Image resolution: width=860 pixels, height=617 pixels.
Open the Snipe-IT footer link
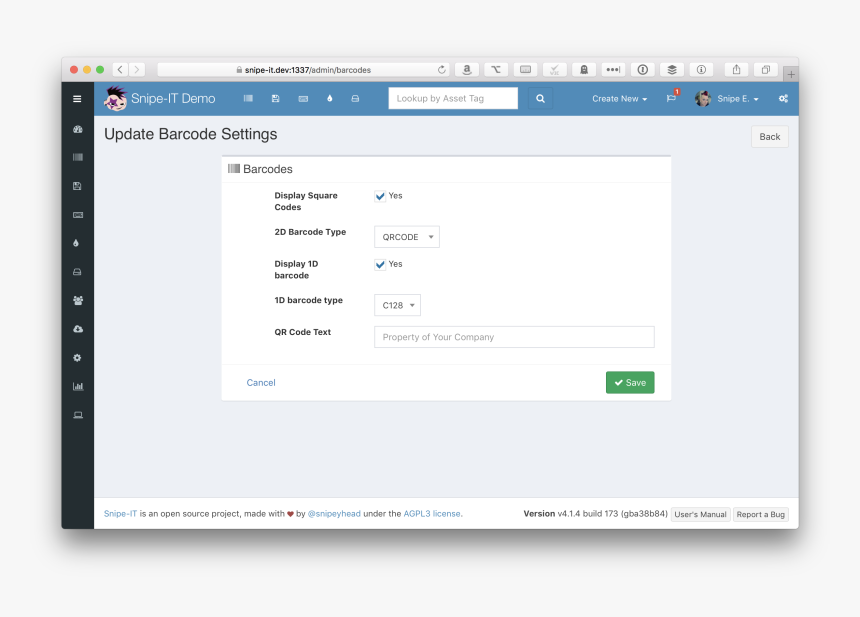(x=120, y=514)
